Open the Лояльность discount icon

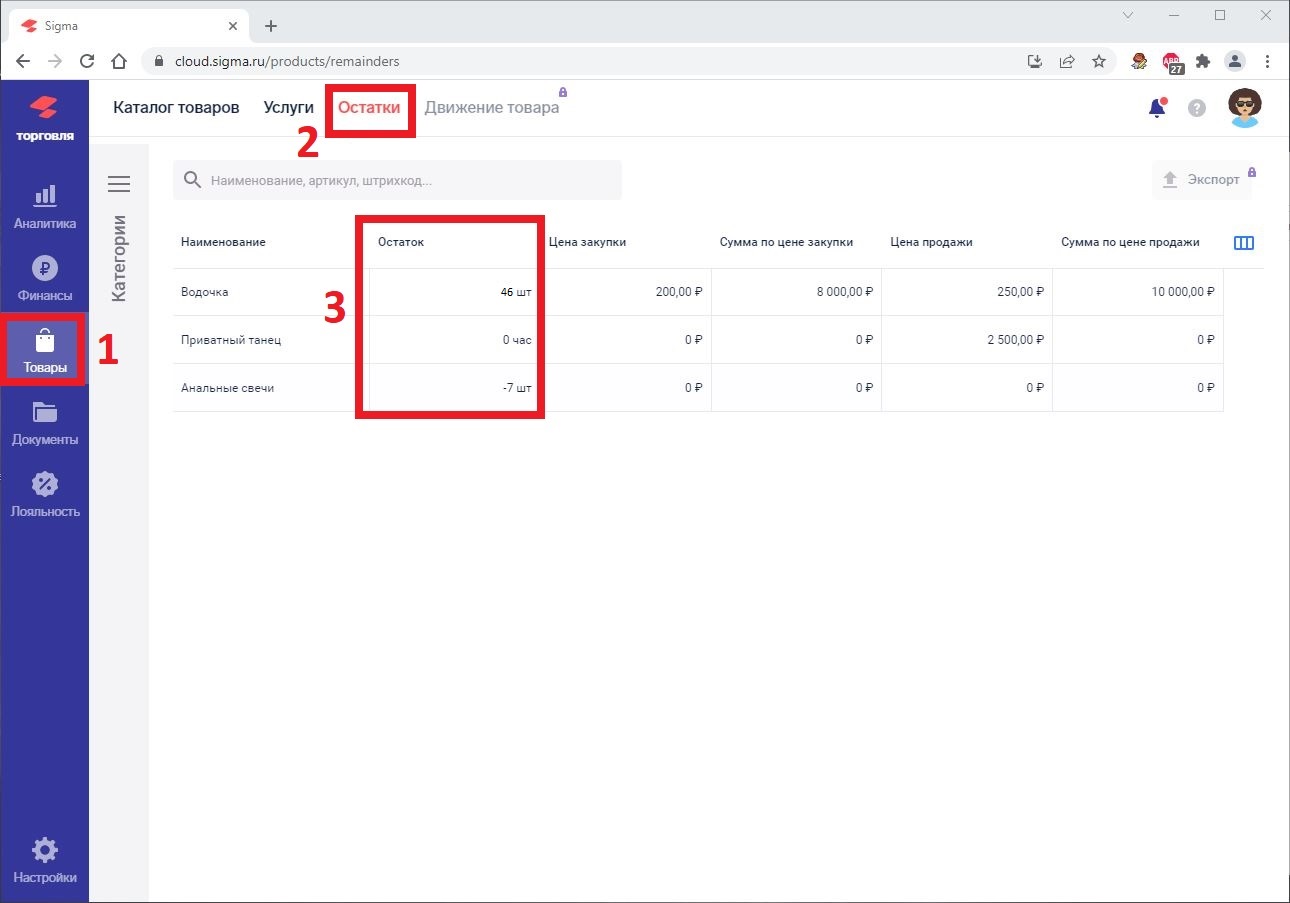pos(44,485)
